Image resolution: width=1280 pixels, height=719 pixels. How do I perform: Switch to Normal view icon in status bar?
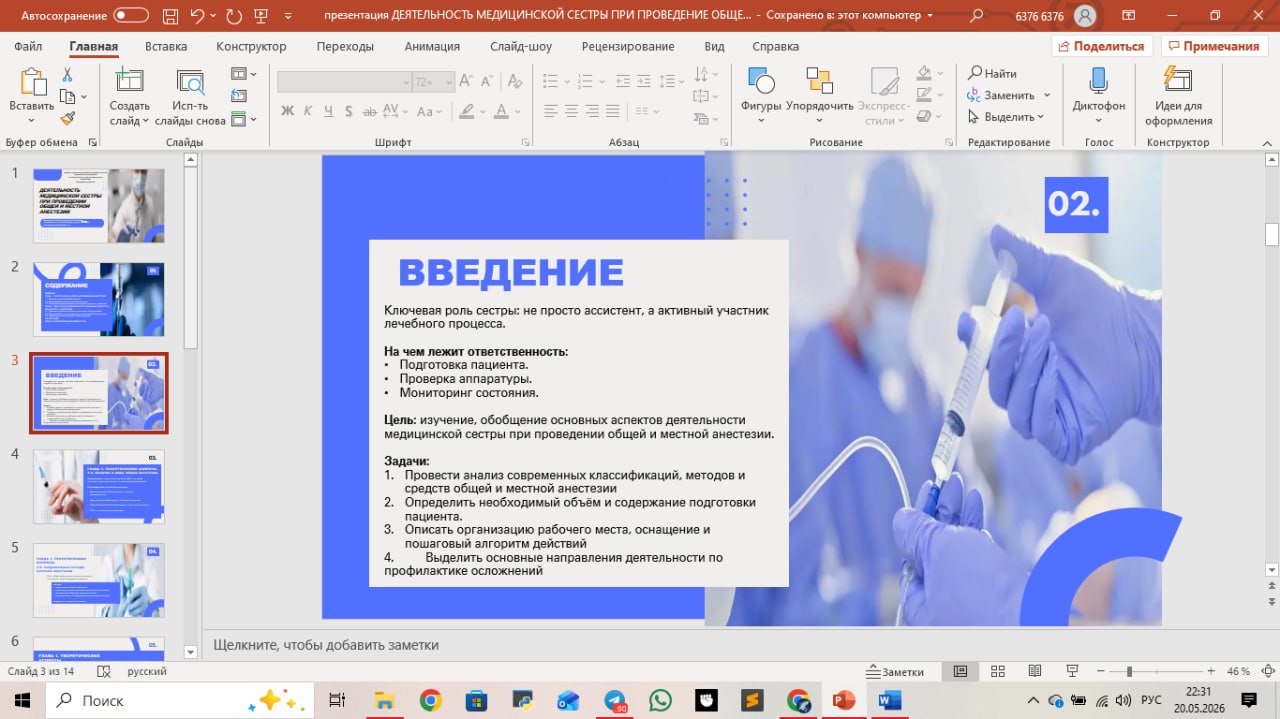[960, 672]
